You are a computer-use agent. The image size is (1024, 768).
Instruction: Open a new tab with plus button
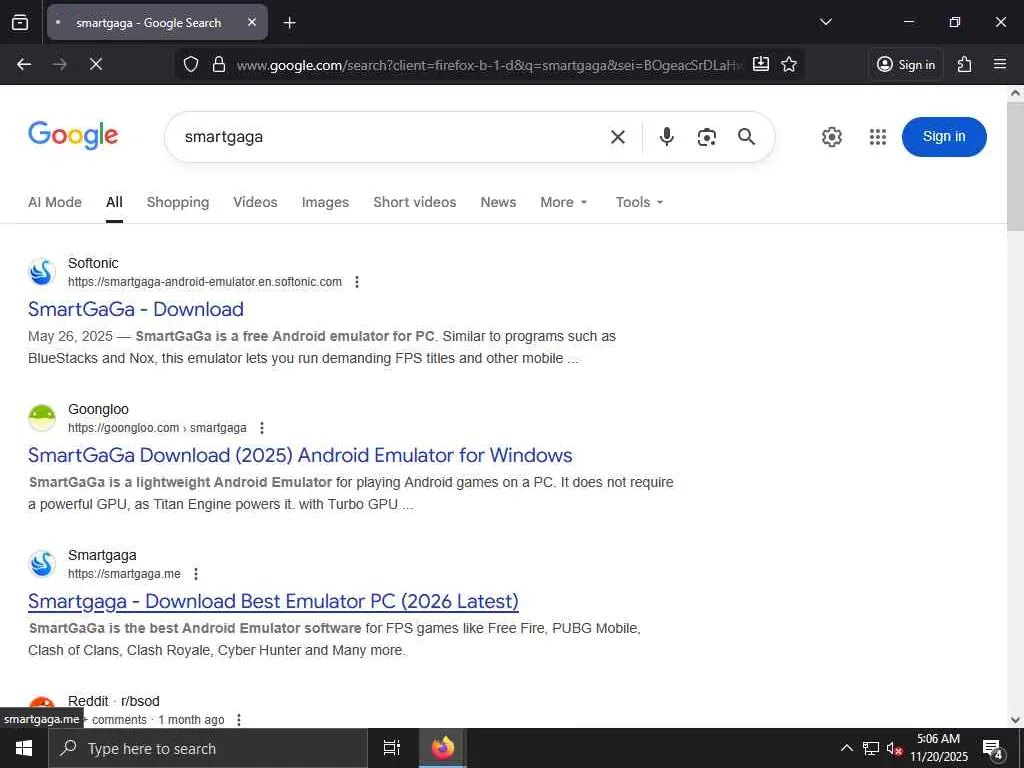click(x=289, y=23)
